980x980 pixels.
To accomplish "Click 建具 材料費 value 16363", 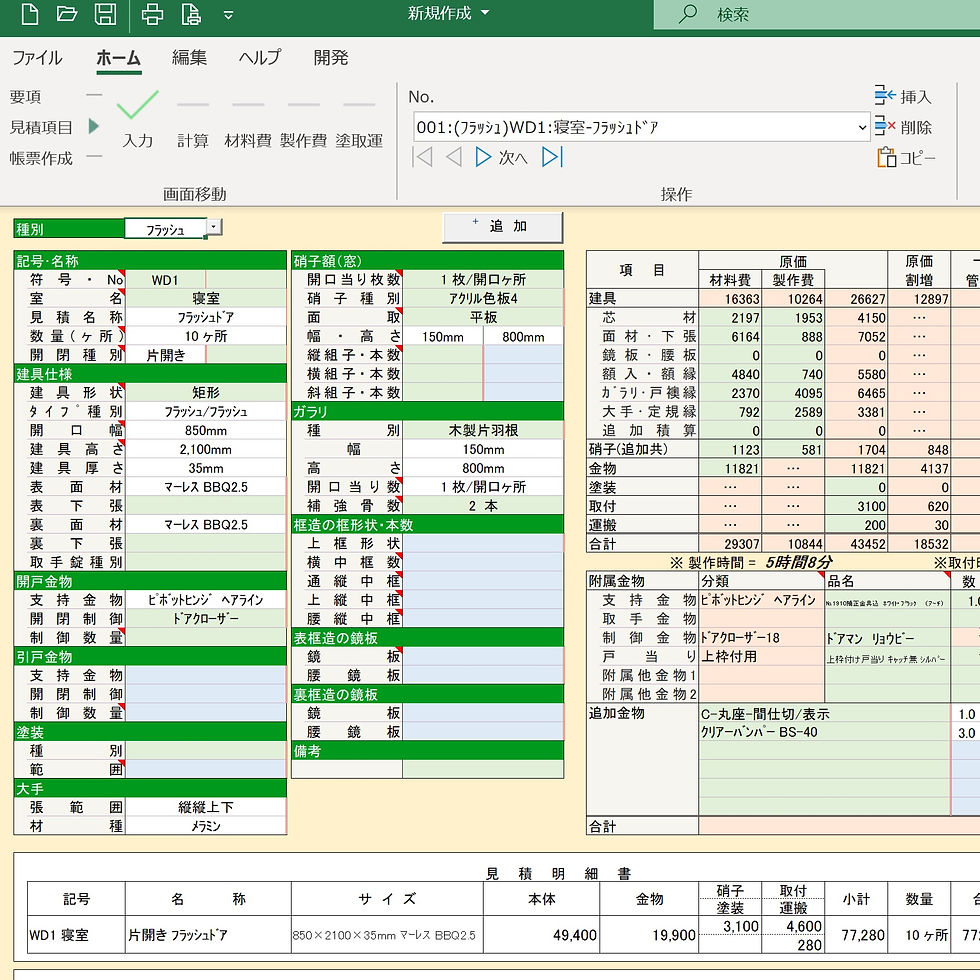I will coord(730,299).
